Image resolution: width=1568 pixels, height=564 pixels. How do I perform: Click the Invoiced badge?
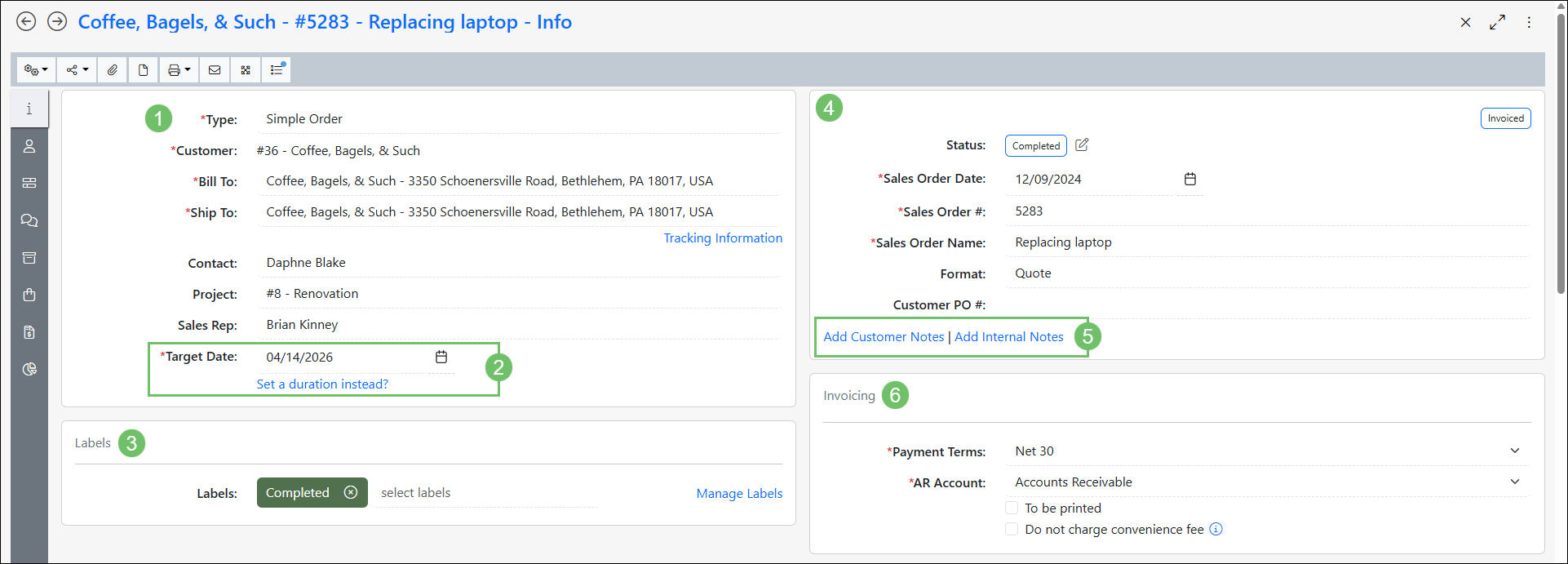point(1506,118)
